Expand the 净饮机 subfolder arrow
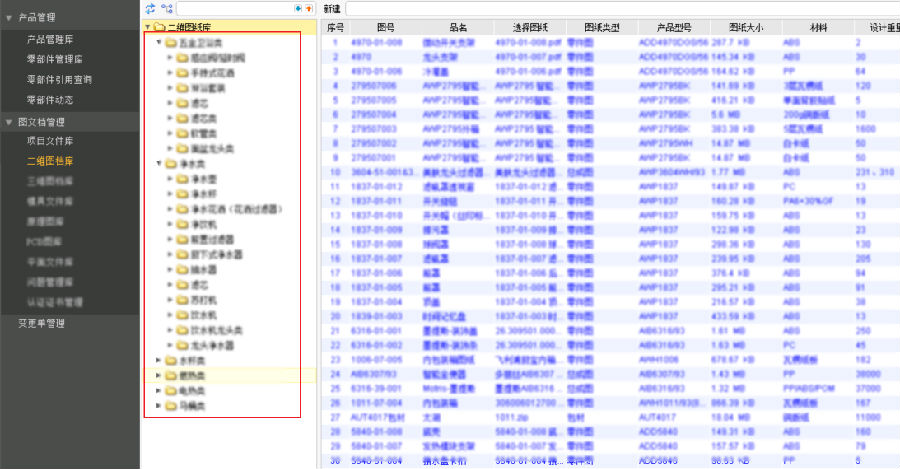This screenshot has width=900, height=469. coord(169,225)
